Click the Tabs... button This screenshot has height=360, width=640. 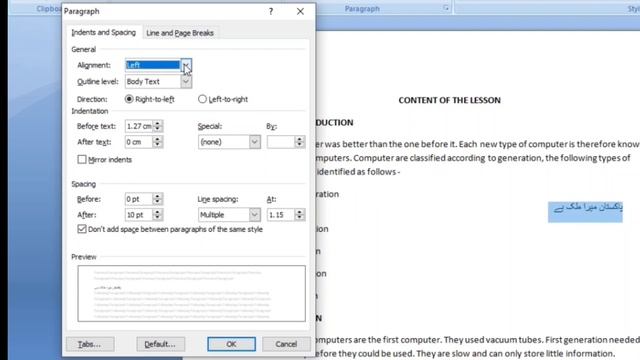pos(90,344)
